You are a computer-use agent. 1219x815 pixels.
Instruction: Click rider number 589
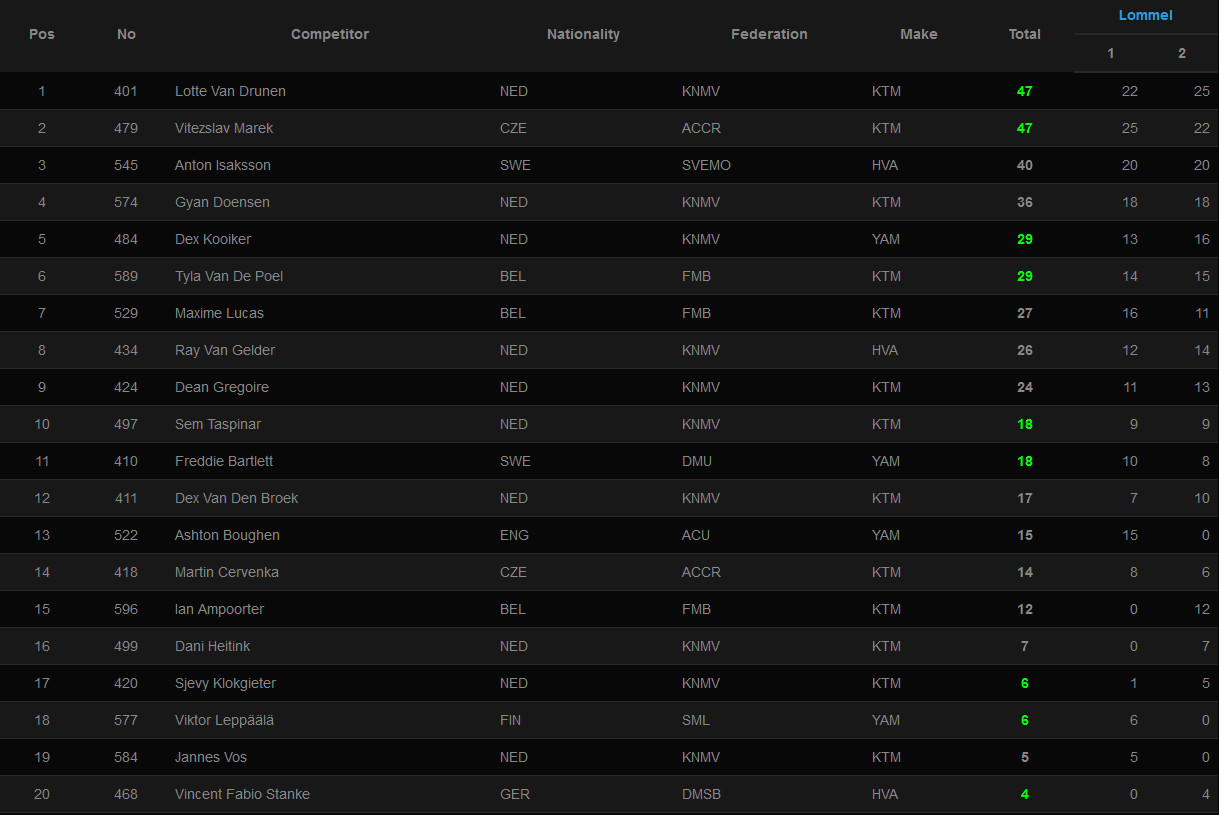point(126,276)
